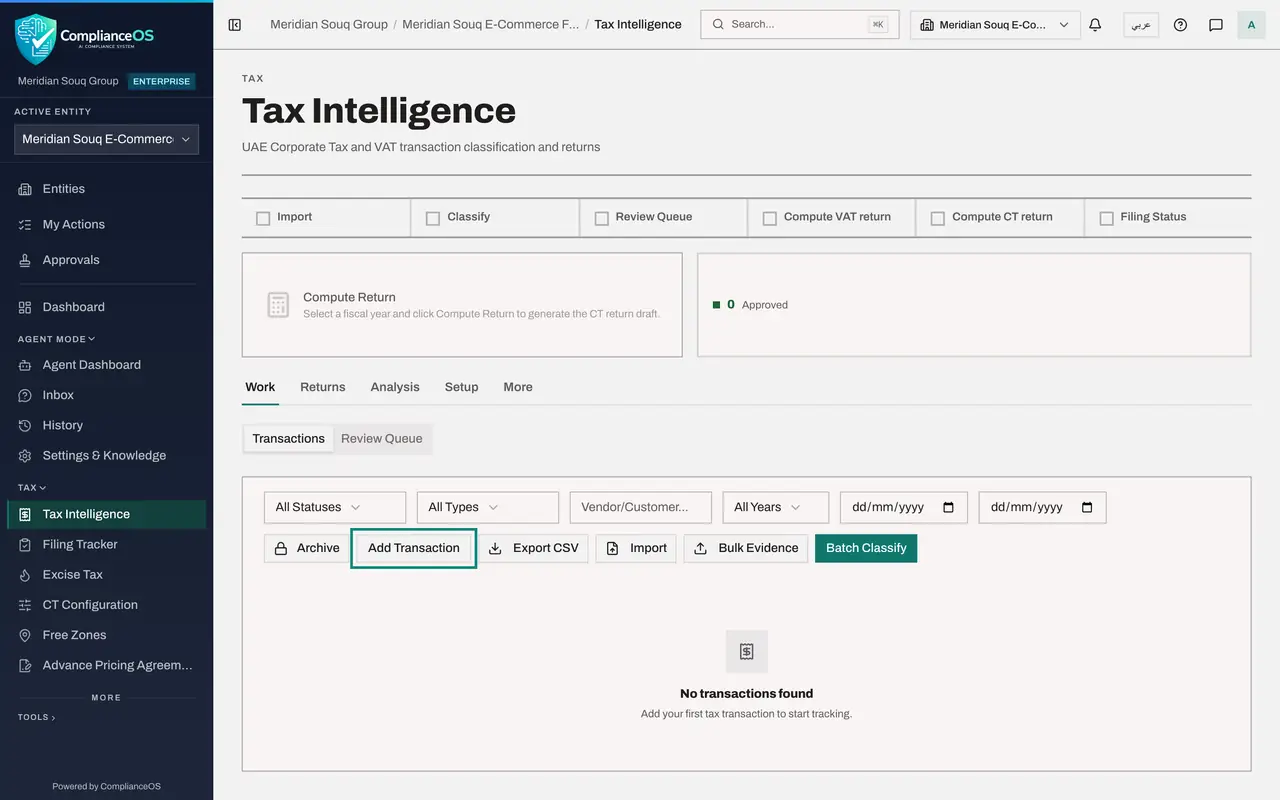Screen dimensions: 1280x800
Task: Check the Review Queue step checkbox
Action: click(602, 218)
